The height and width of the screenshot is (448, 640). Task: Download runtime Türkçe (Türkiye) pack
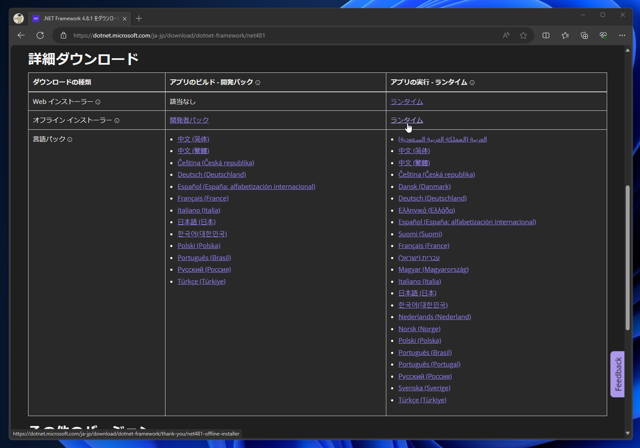[422, 400]
